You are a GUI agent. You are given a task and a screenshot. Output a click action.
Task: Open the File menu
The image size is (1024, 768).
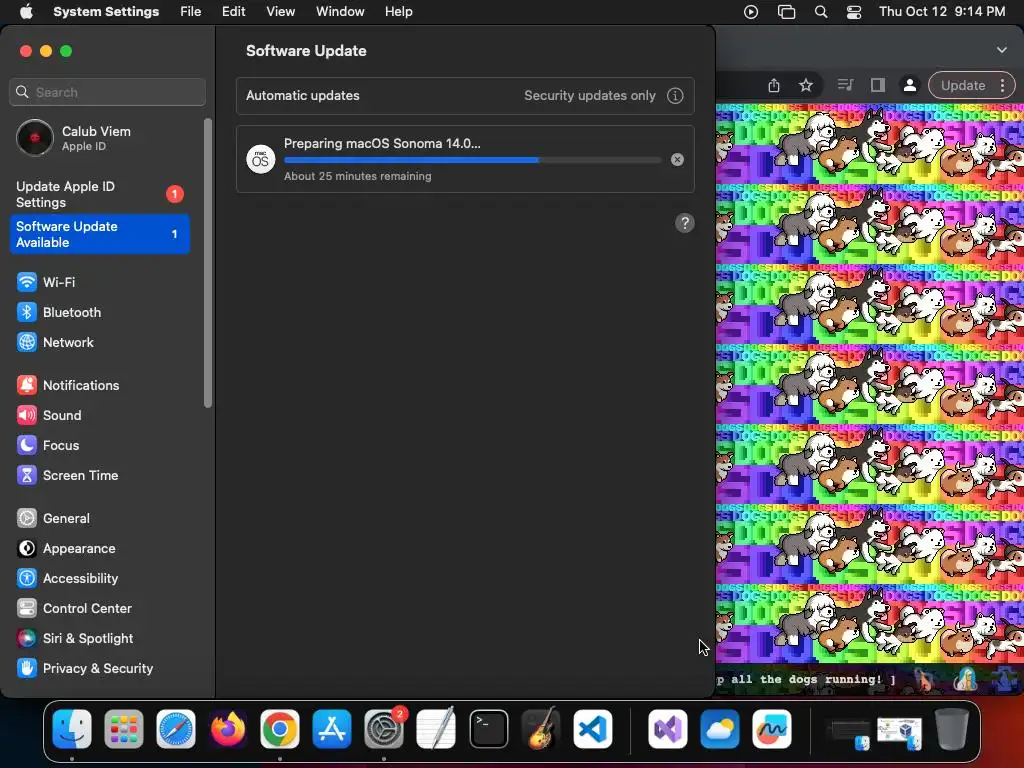[x=191, y=12]
